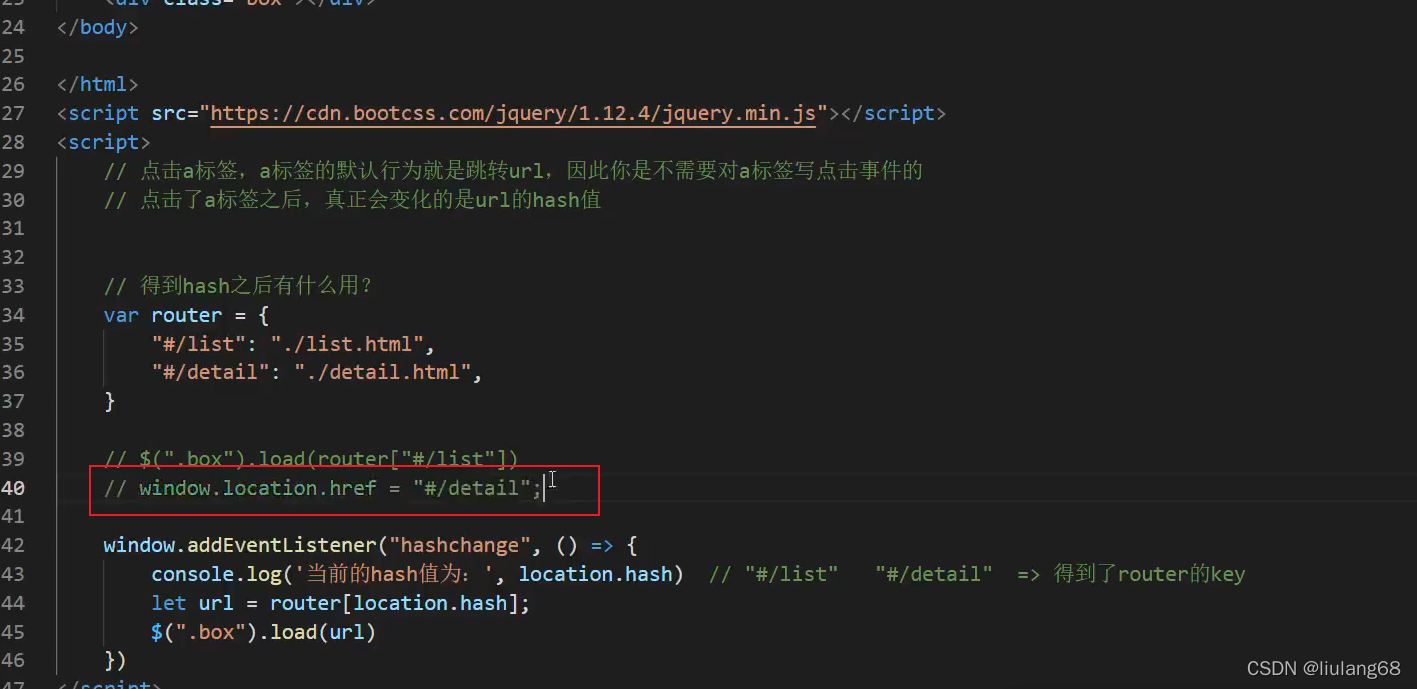1417x689 pixels.
Task: Click line number 26 in the gutter
Action: (x=13, y=84)
